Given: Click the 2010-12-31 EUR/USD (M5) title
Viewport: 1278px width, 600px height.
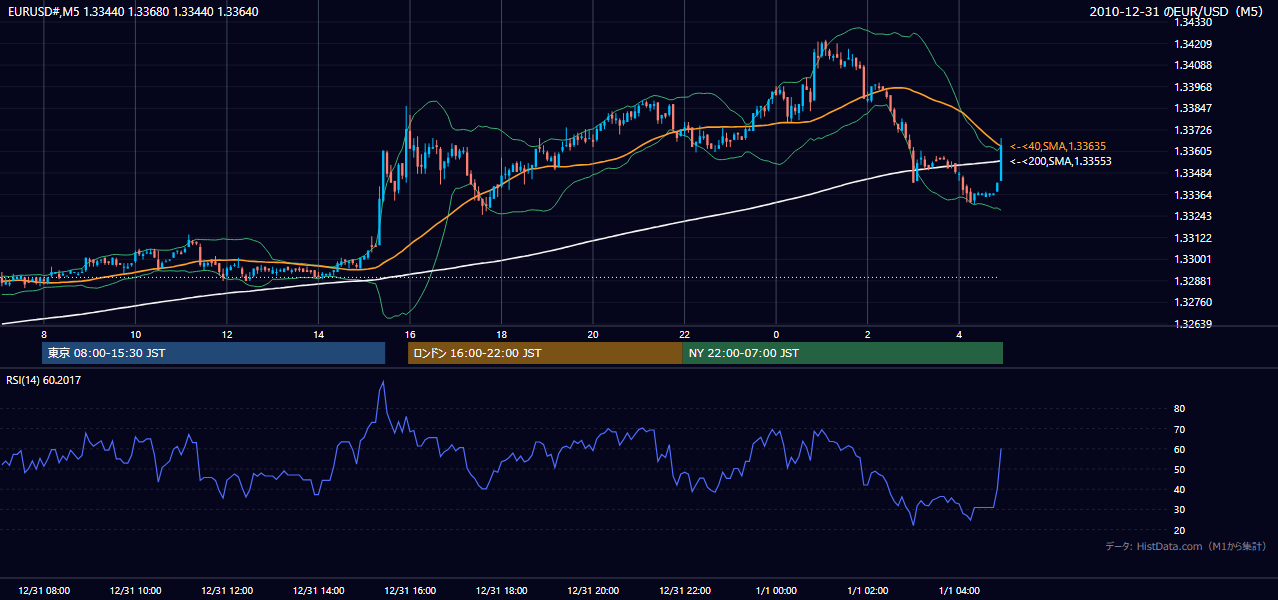Looking at the screenshot, I should click(1178, 12).
